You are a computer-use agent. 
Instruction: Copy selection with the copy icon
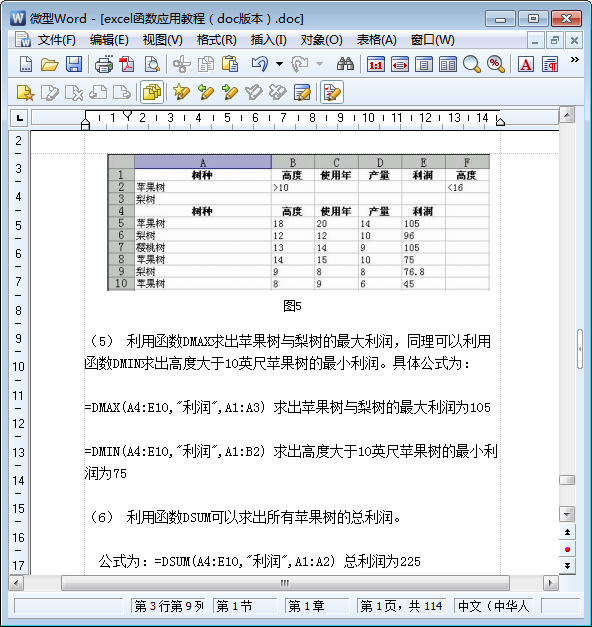[x=206, y=64]
